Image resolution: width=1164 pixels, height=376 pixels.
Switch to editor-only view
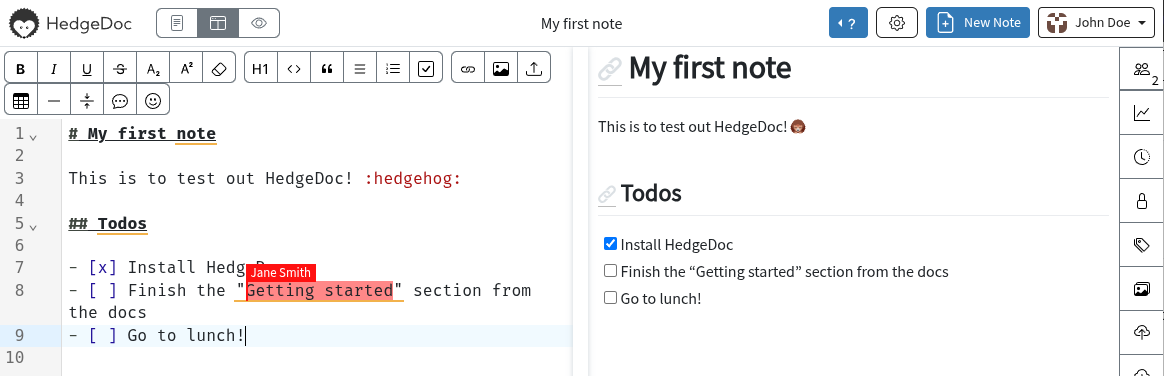[x=177, y=23]
